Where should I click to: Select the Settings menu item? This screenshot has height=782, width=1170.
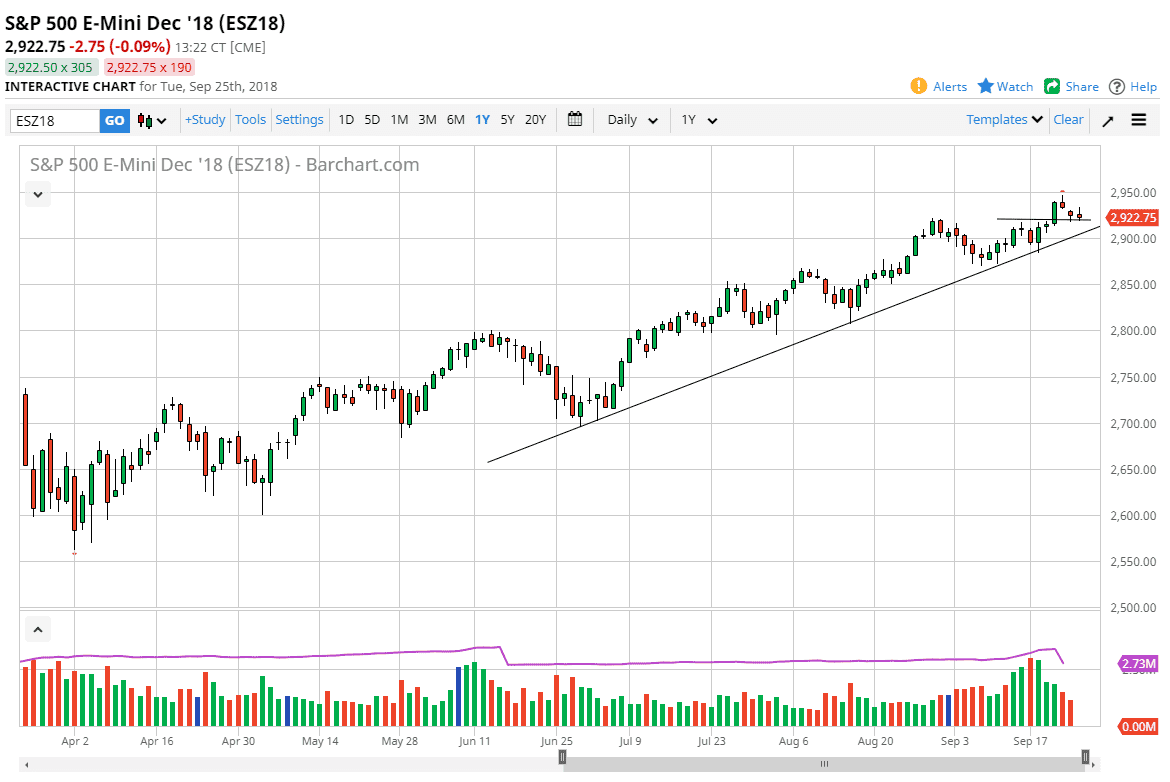click(299, 119)
